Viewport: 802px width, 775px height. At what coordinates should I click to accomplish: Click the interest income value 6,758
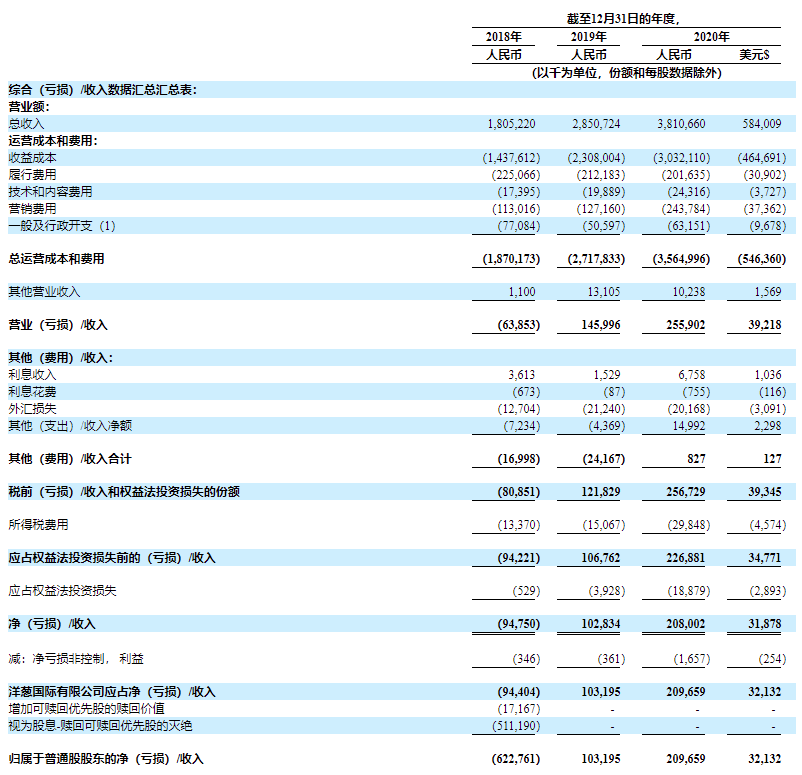tap(692, 375)
